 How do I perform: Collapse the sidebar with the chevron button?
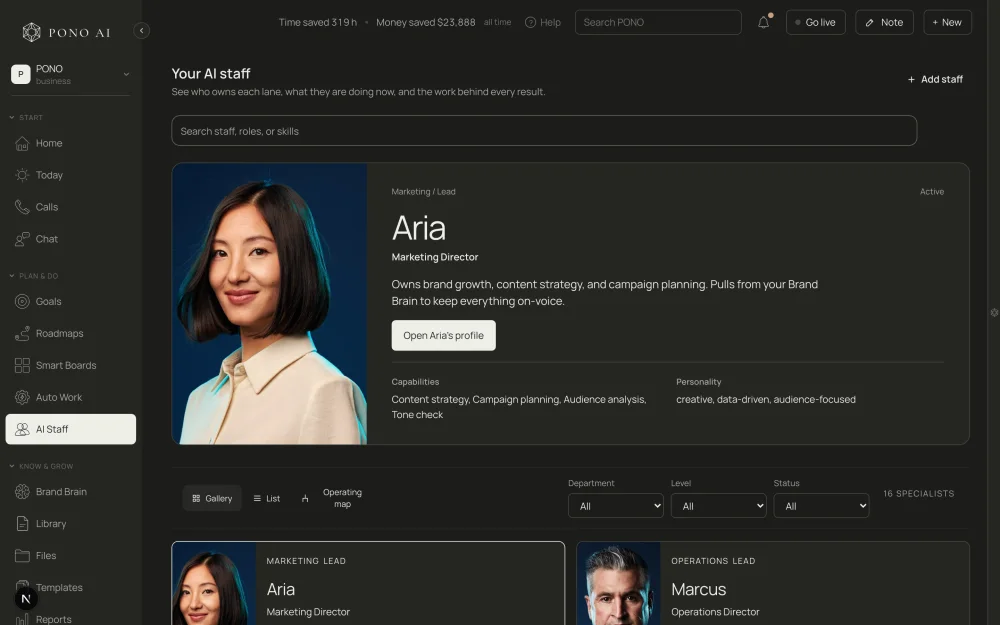coord(142,31)
